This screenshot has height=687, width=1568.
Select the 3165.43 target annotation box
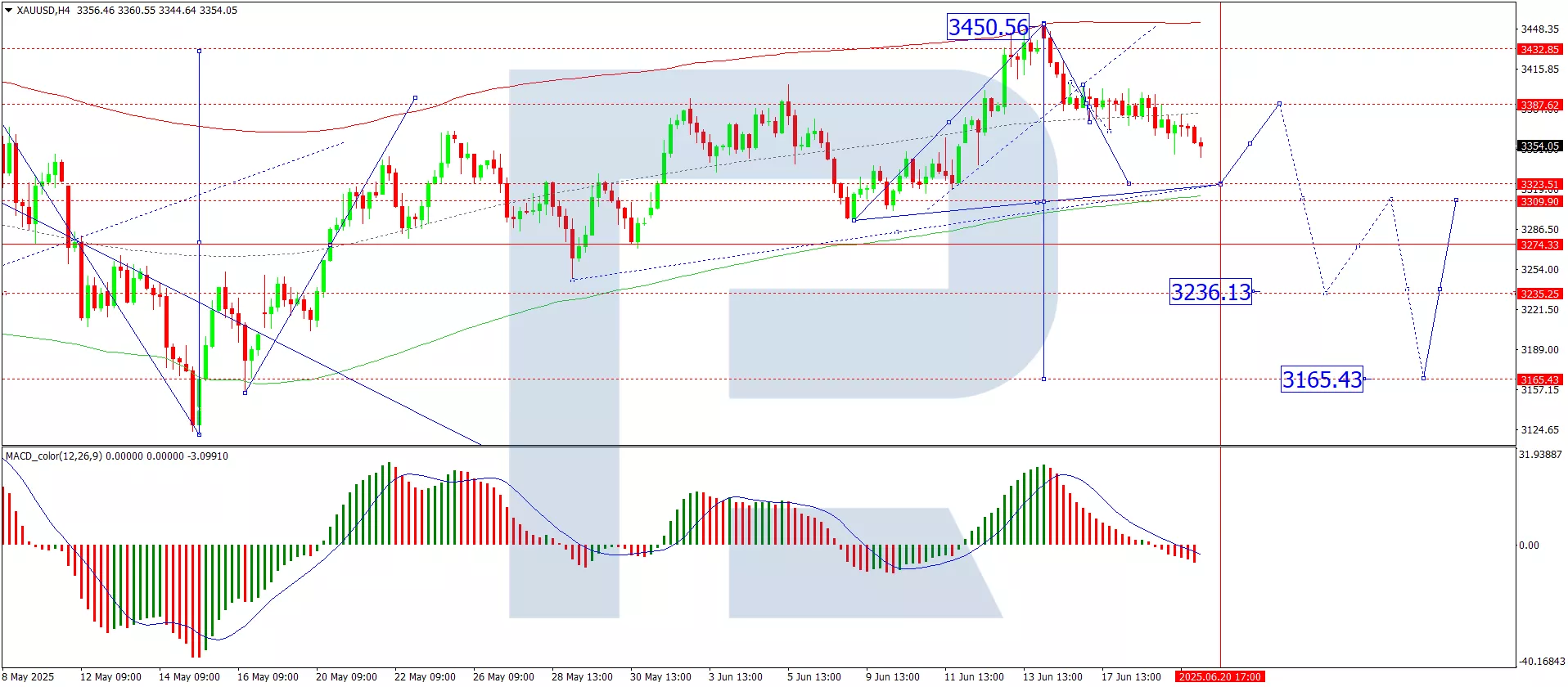1322,379
